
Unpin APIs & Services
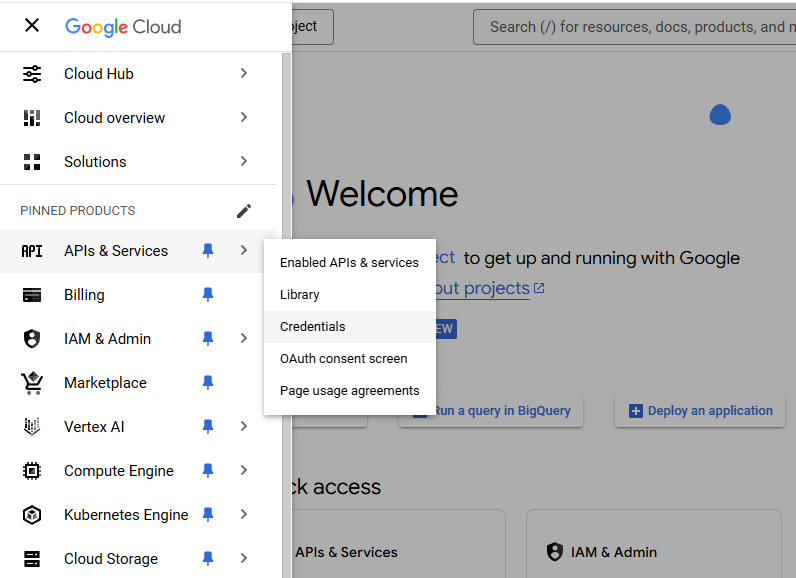click(x=208, y=251)
